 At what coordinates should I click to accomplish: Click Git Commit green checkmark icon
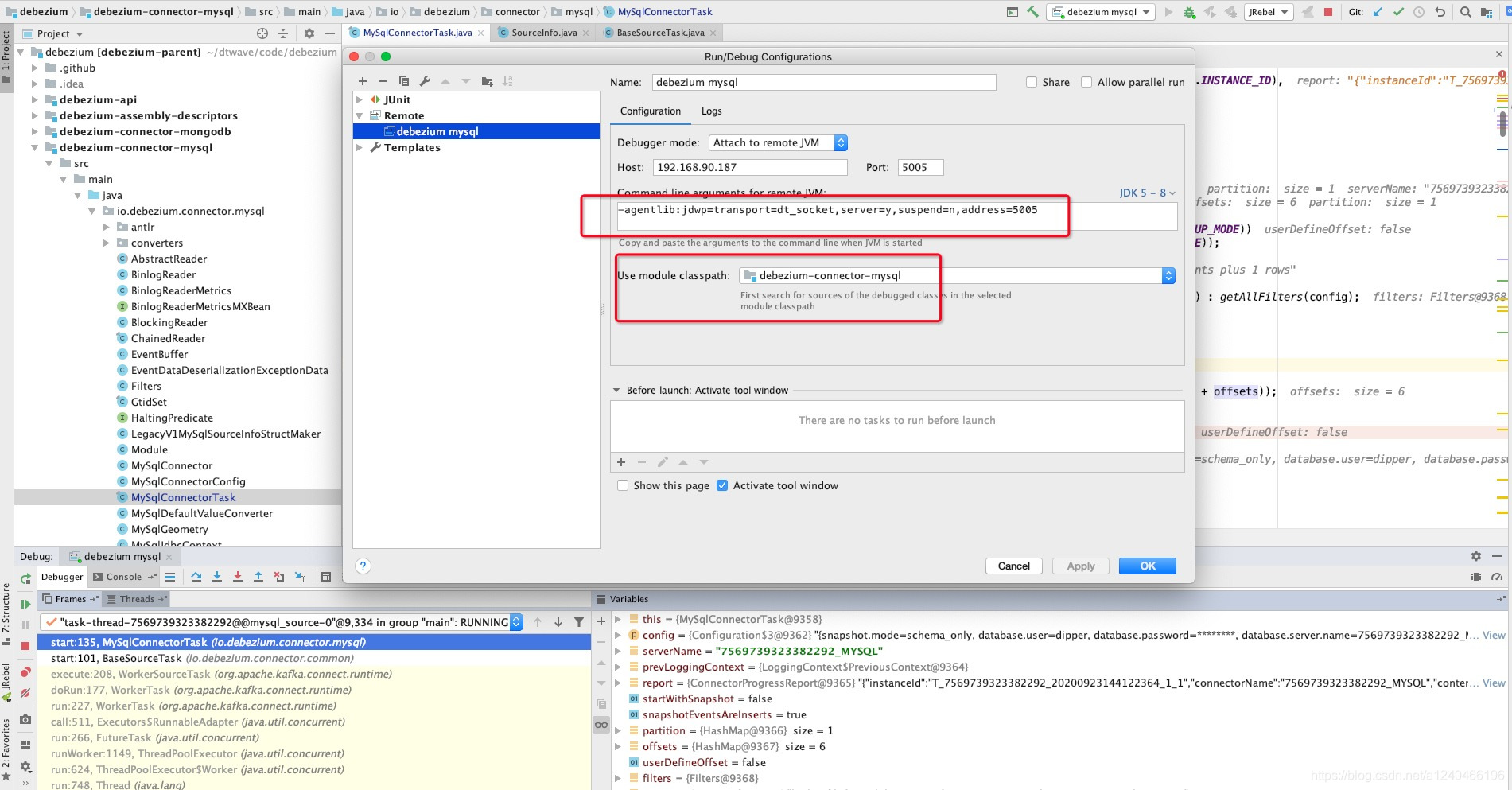coord(1398,12)
